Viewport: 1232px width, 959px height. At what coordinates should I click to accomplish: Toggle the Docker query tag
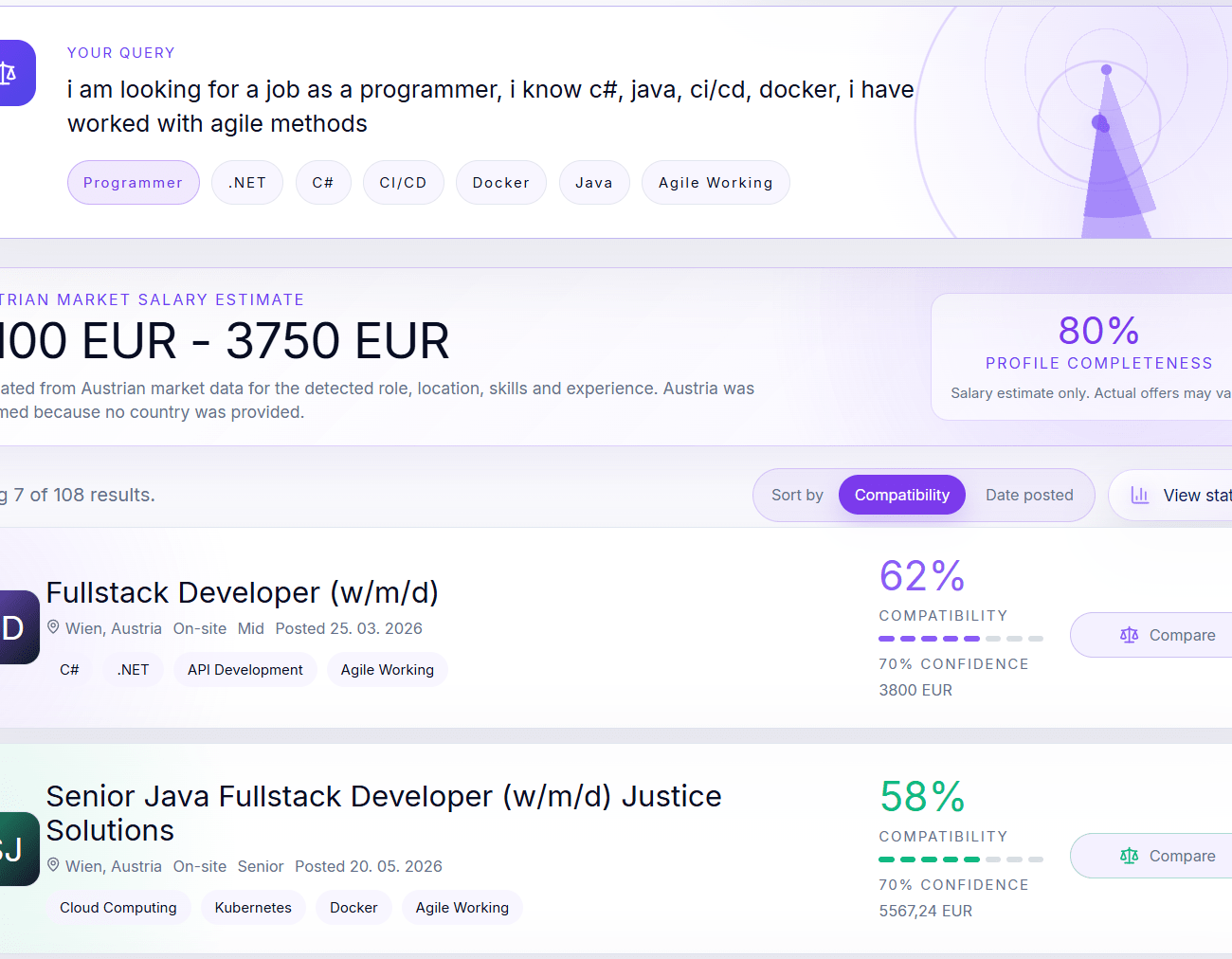click(501, 182)
